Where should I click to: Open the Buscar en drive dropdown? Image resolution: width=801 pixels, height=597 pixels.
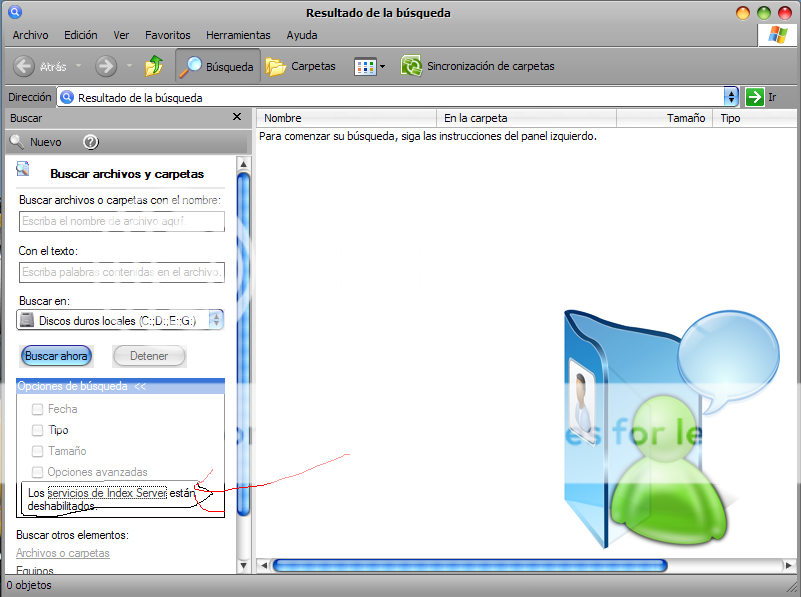point(217,320)
